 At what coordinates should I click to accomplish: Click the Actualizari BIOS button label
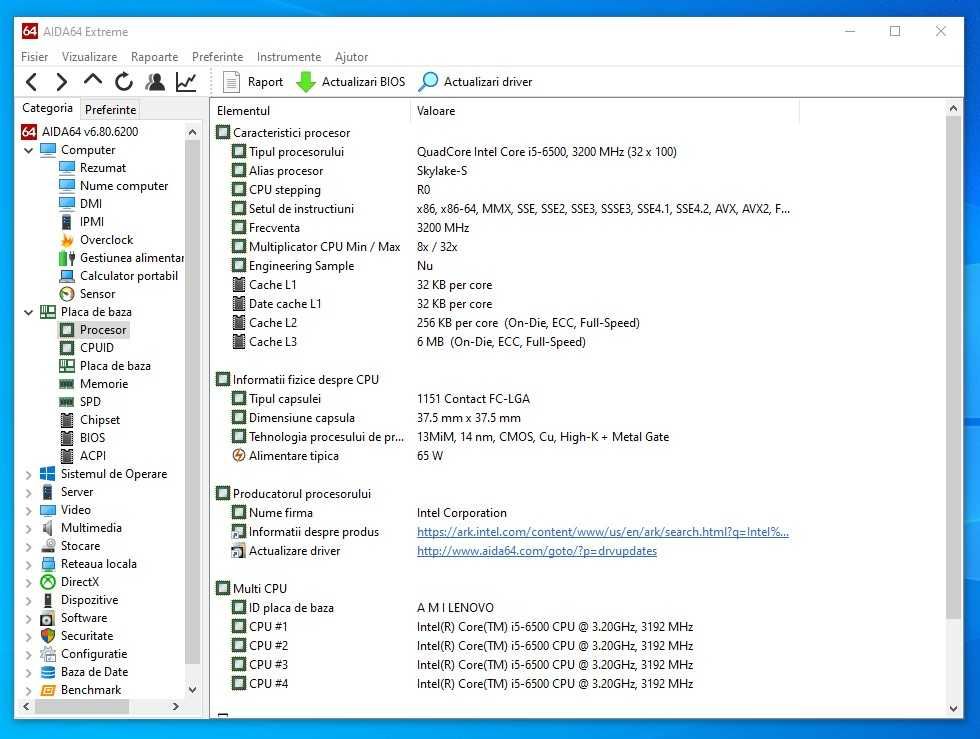coord(363,82)
